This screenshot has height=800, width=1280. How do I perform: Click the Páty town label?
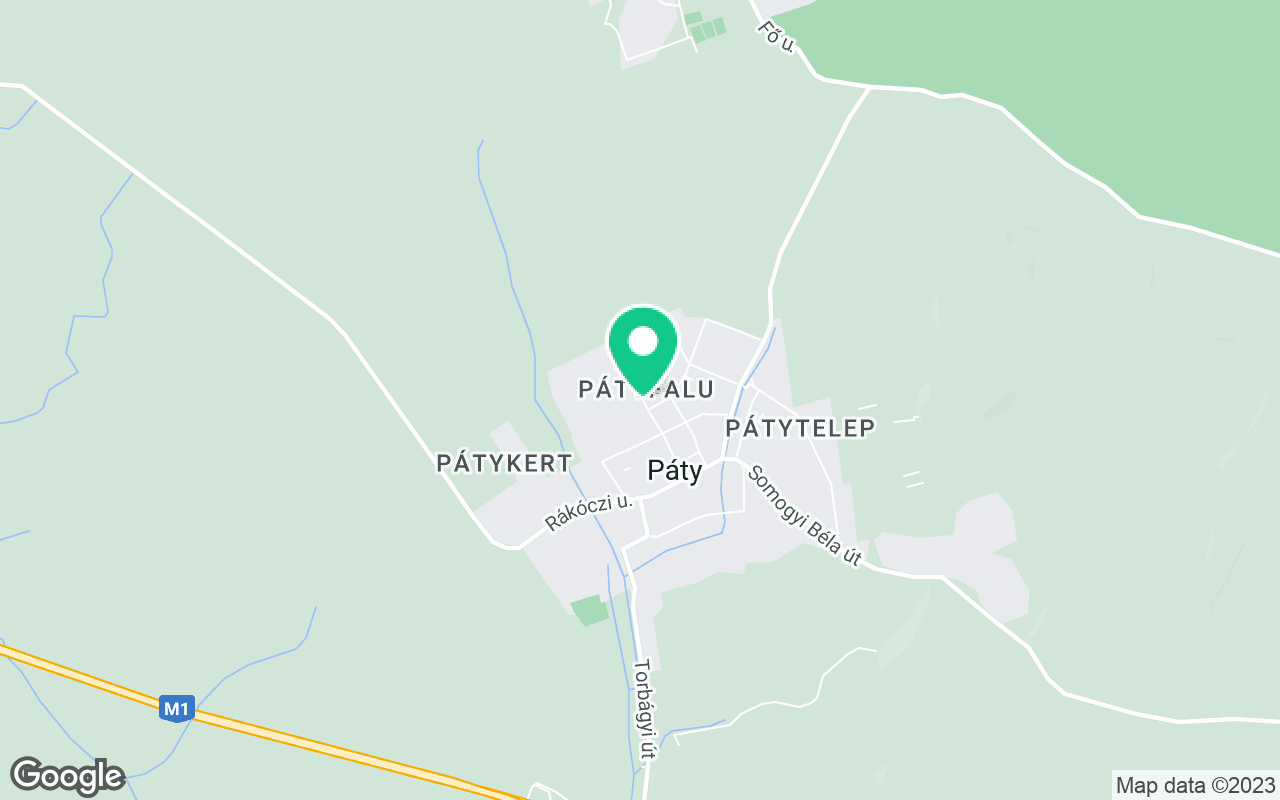pos(675,470)
